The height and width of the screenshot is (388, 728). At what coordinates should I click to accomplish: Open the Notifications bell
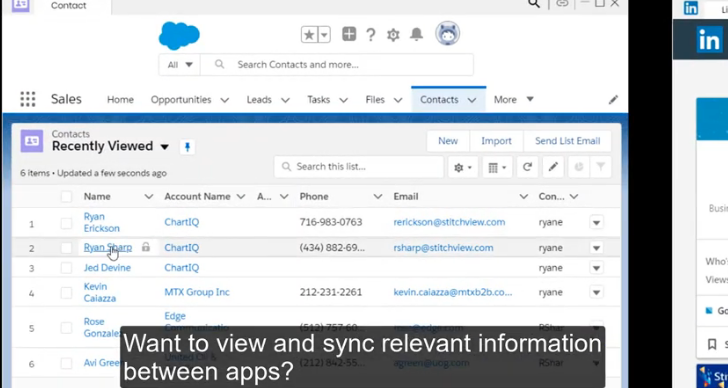[x=416, y=34]
